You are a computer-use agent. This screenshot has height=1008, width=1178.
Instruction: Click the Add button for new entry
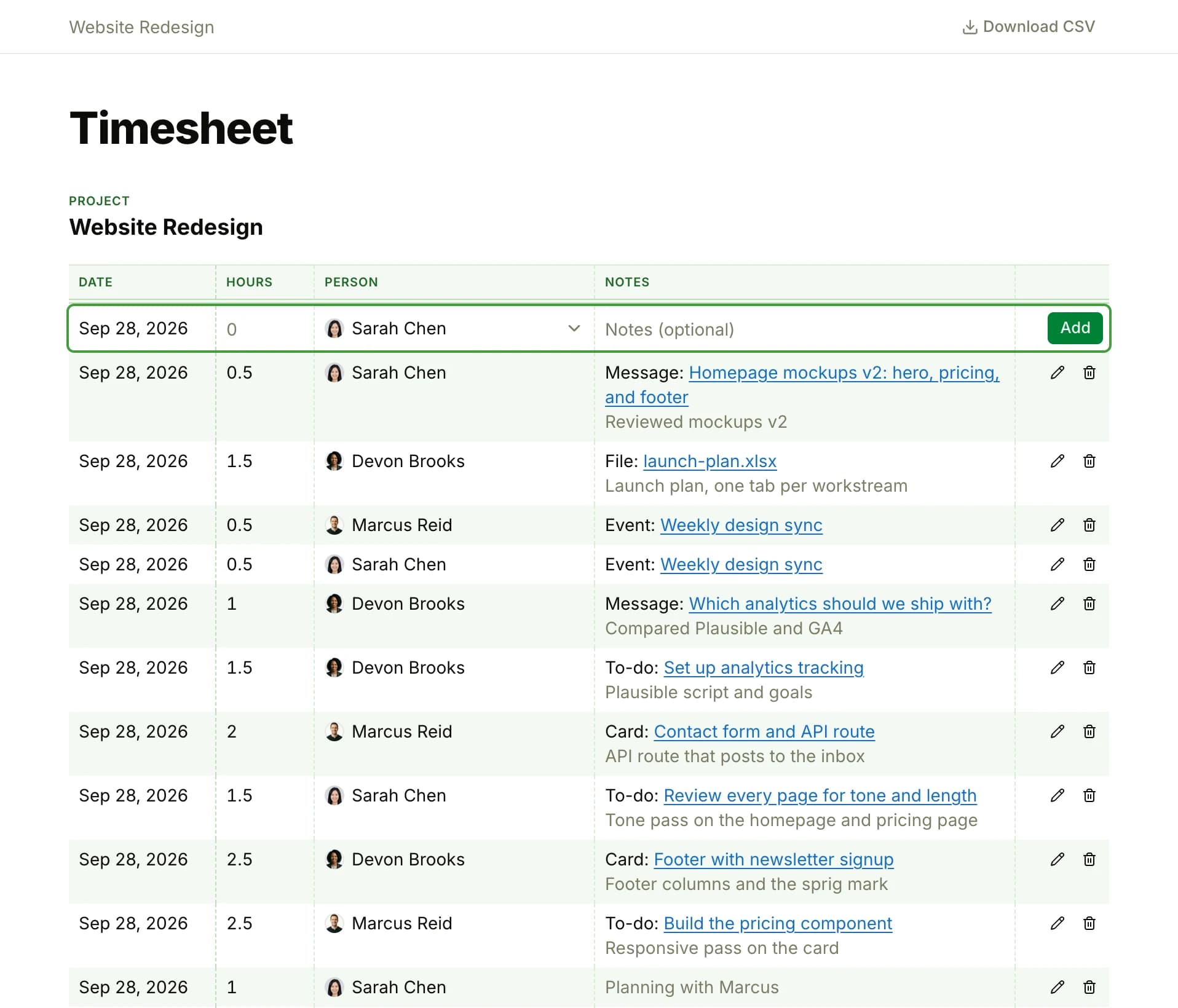click(1075, 328)
